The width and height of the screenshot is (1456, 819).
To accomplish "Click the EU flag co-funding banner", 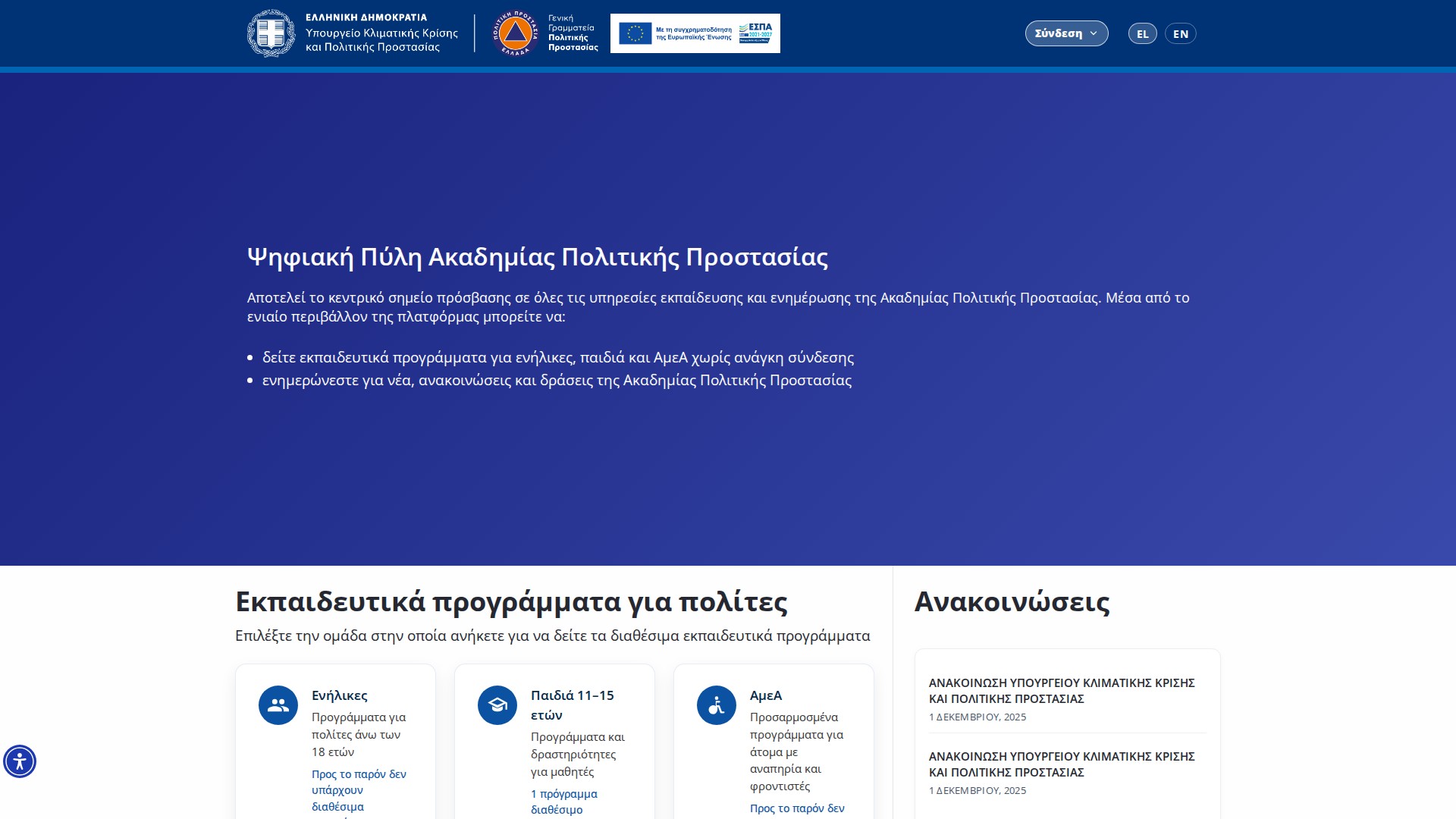I will (635, 33).
